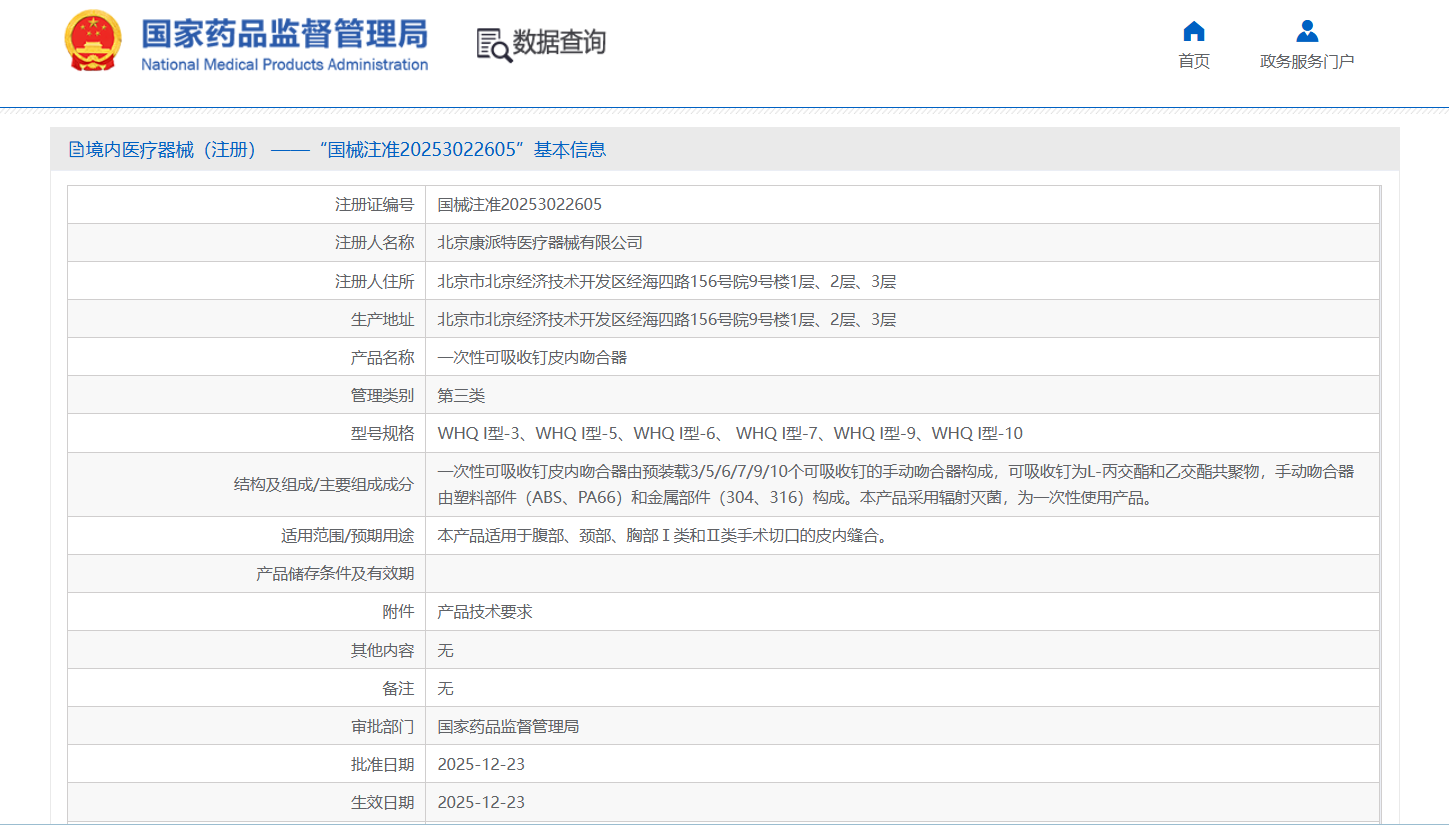Click the document icon before 境内医疗器械
This screenshot has width=1449, height=825.
(76, 150)
